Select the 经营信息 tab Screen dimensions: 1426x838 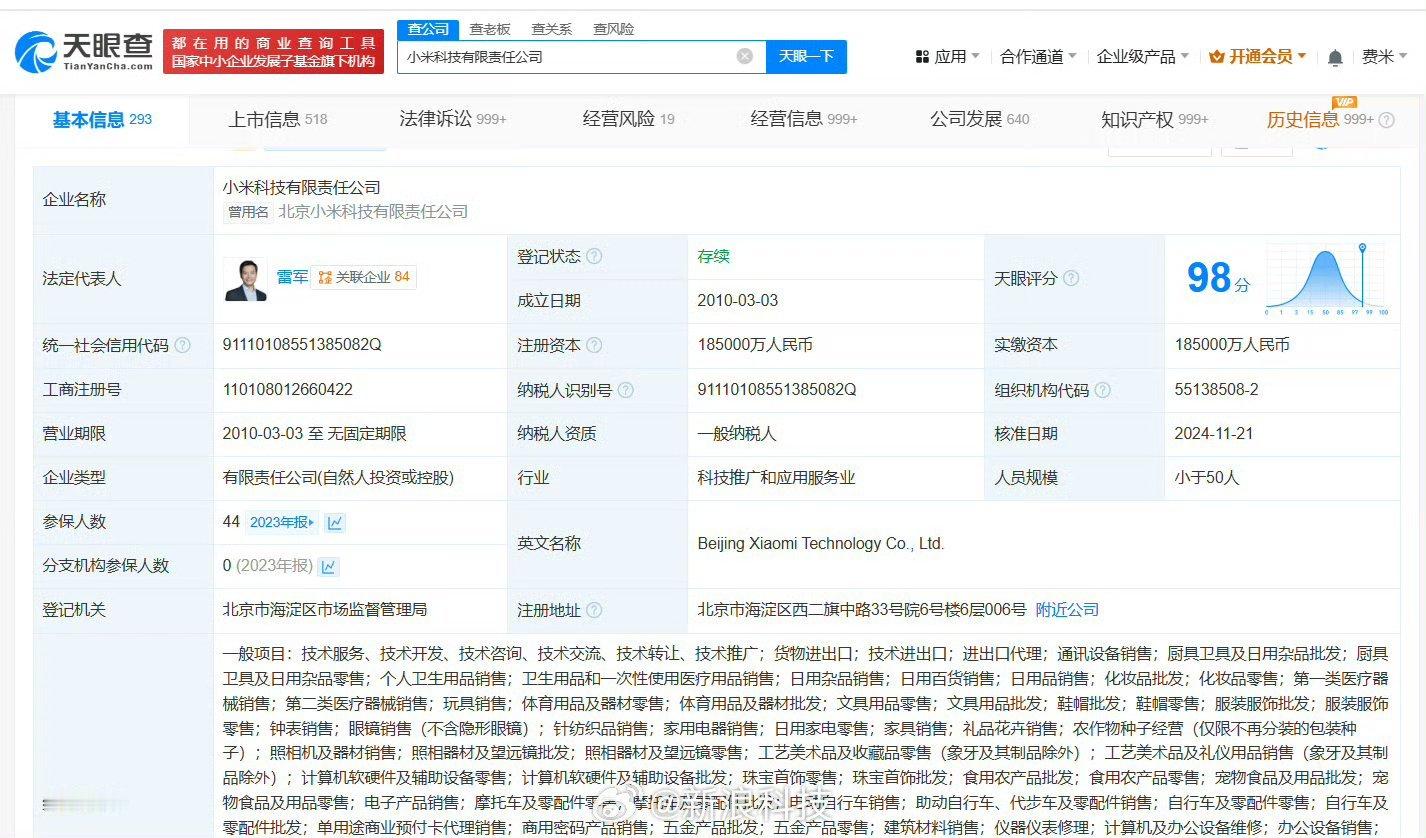(804, 120)
